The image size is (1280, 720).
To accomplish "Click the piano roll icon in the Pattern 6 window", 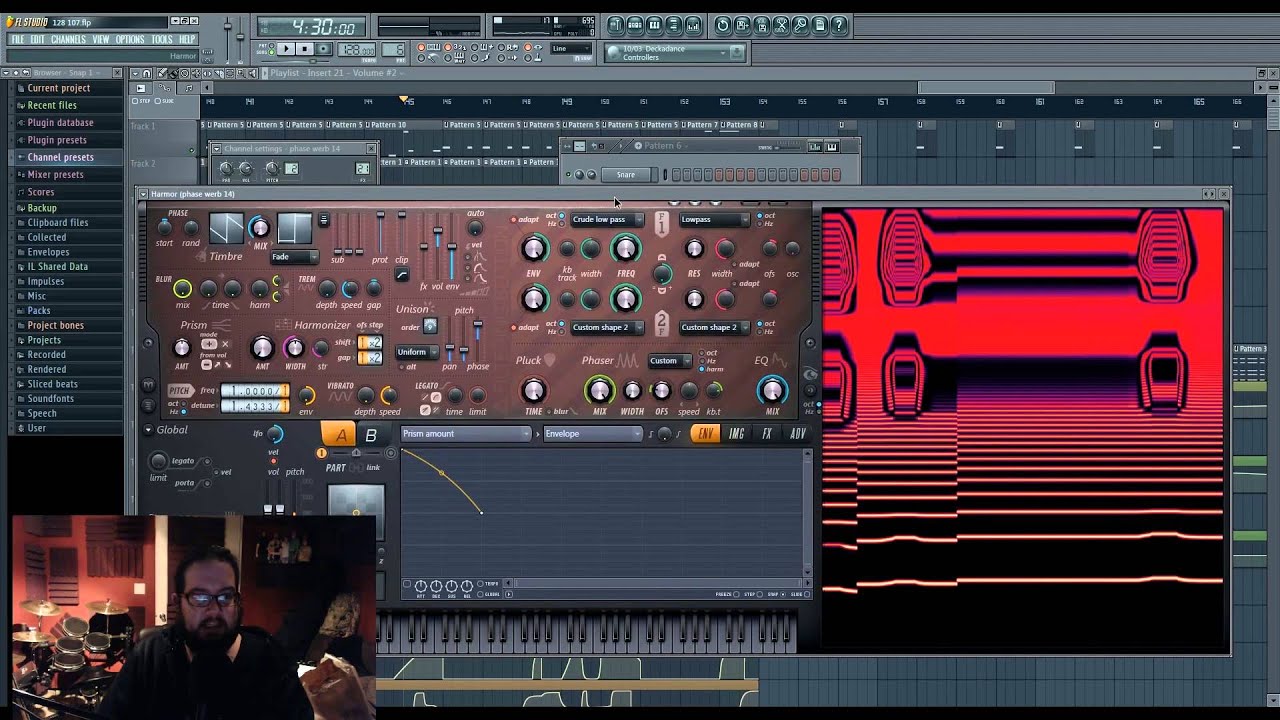I will [x=832, y=147].
